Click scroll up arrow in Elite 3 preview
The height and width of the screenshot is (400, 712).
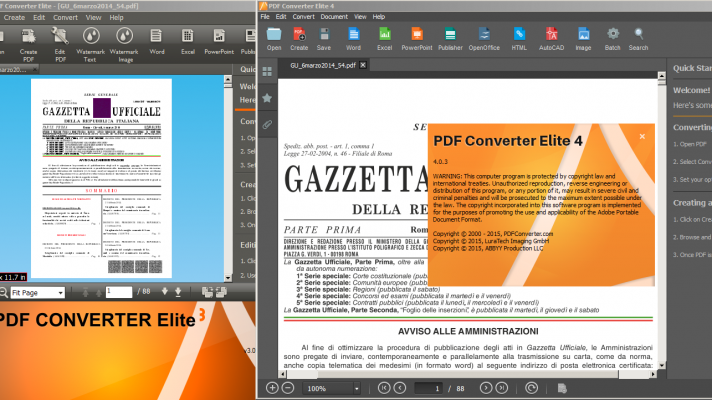pyautogui.click(x=228, y=79)
